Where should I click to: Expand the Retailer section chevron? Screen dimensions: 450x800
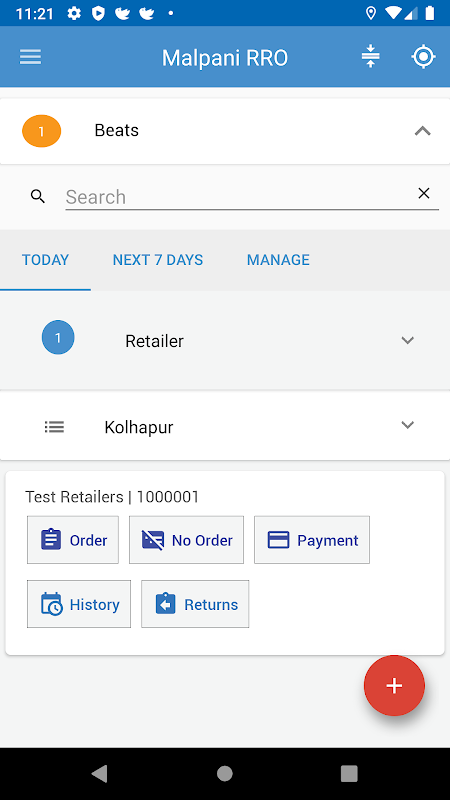[x=407, y=340]
